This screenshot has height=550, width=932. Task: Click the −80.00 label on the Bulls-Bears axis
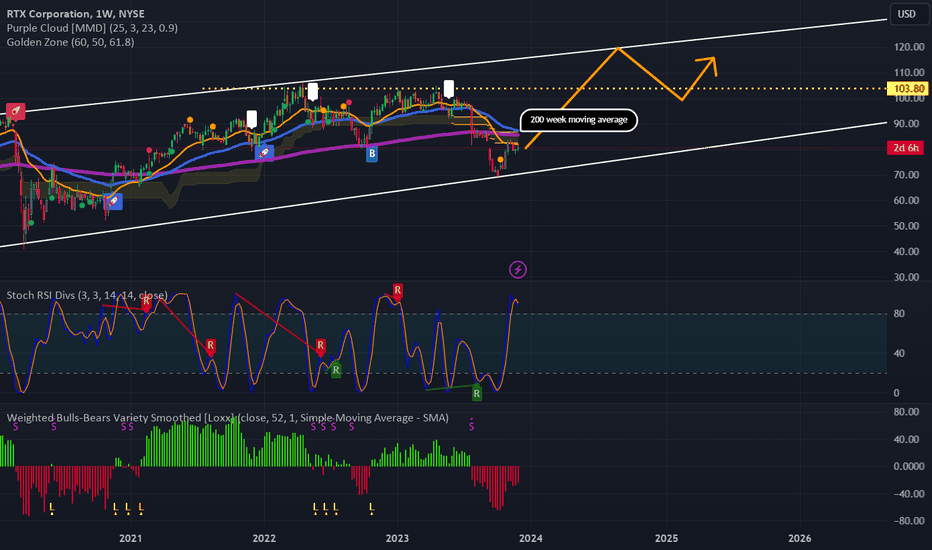click(x=909, y=521)
